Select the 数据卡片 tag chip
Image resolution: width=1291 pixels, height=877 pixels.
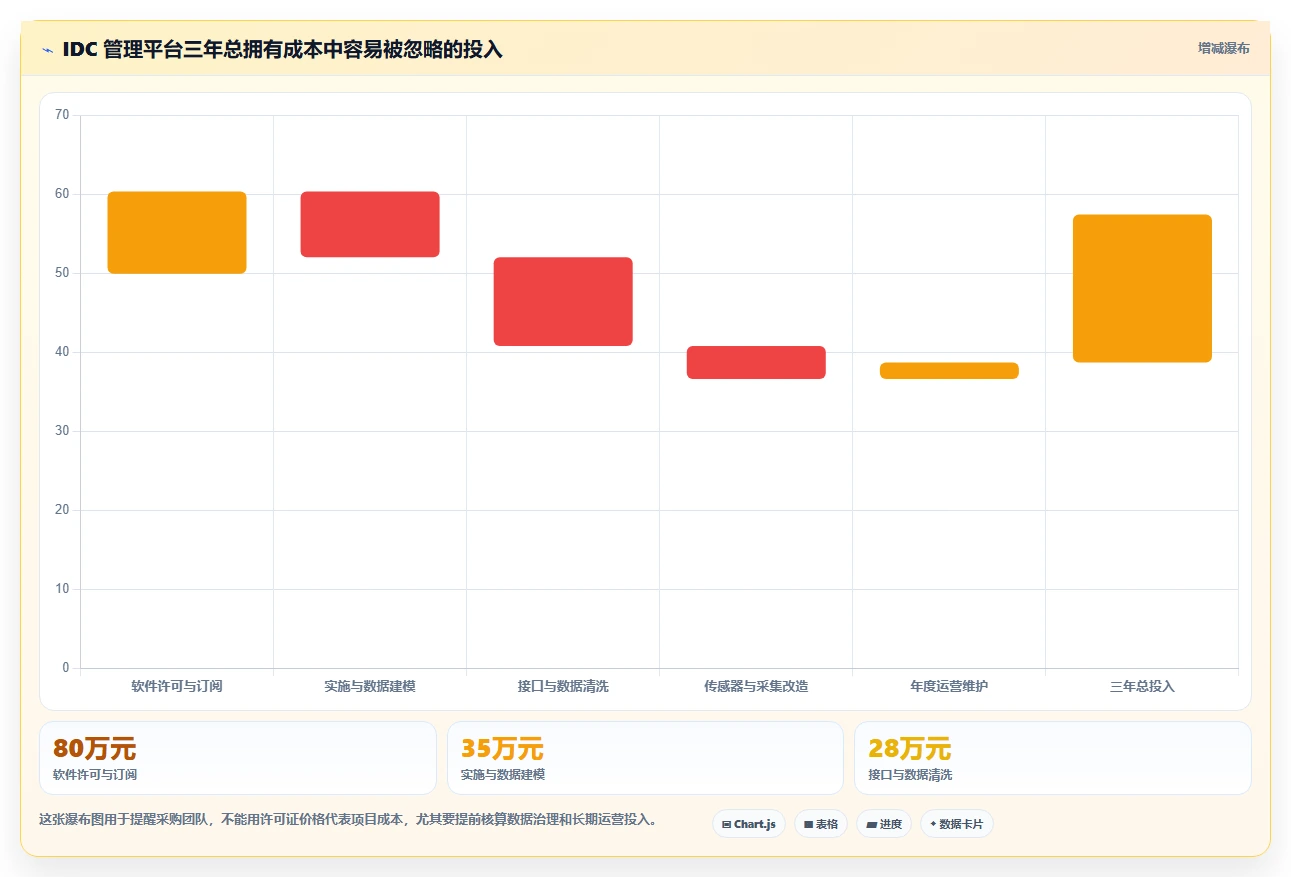[957, 824]
